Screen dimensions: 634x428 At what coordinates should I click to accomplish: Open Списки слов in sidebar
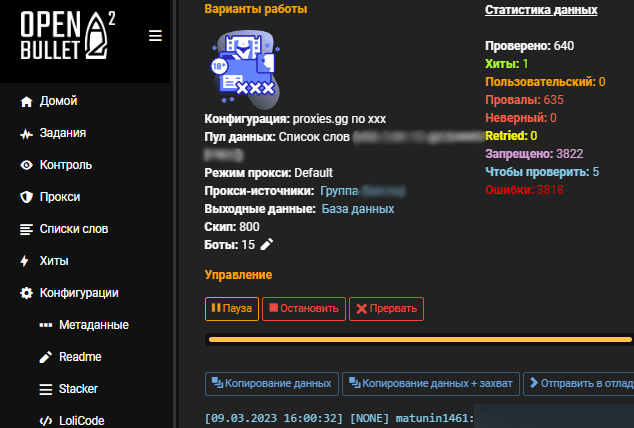pyautogui.click(x=74, y=229)
